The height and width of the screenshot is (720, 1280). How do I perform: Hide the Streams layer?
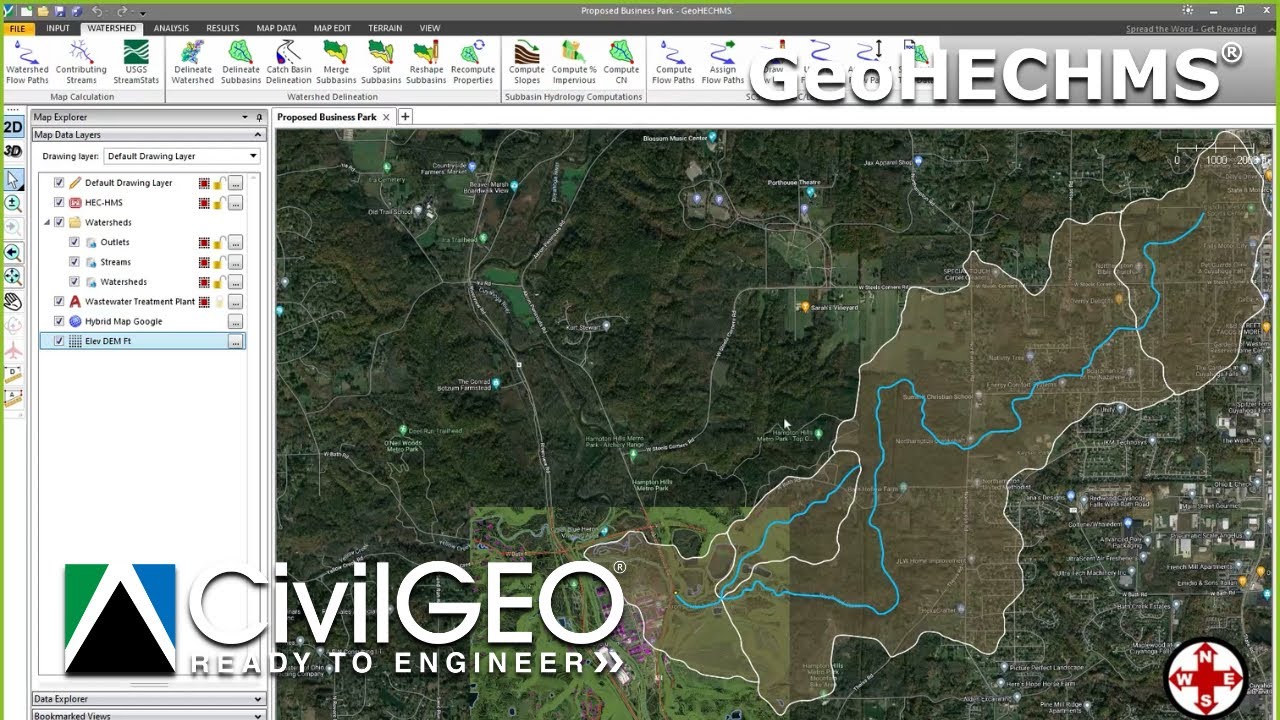pos(74,262)
